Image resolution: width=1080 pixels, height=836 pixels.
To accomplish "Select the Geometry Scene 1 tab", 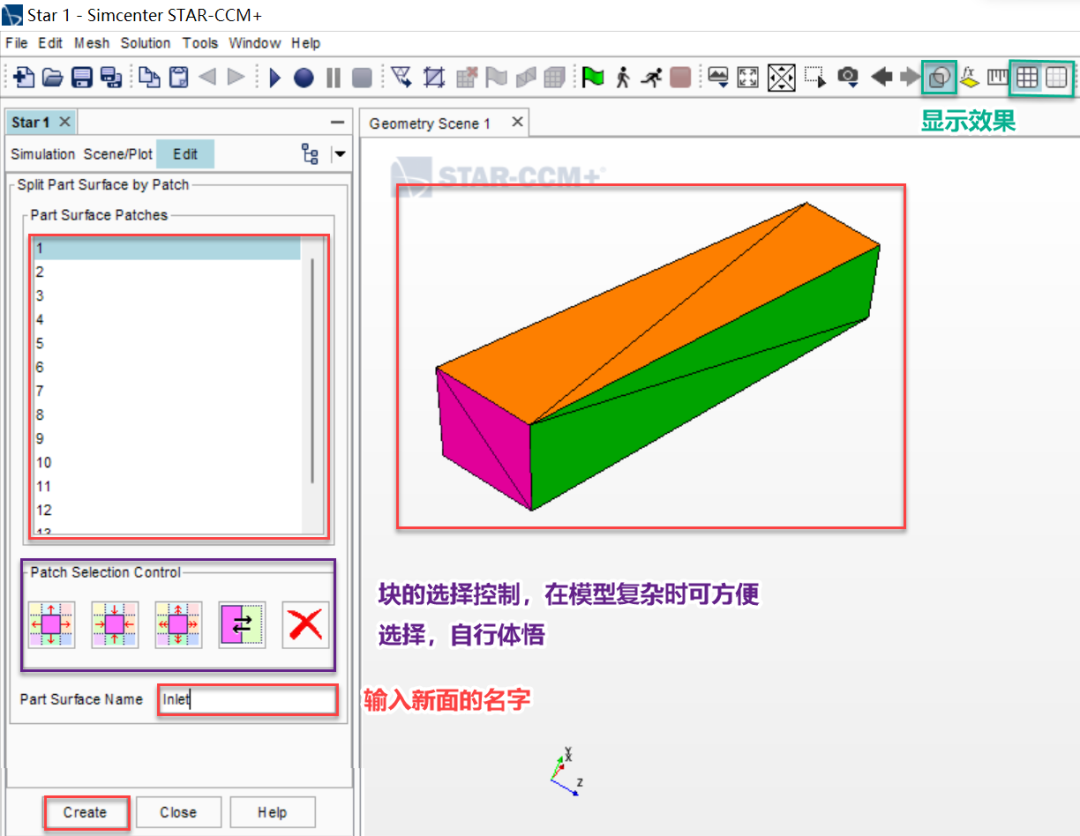I will [430, 123].
